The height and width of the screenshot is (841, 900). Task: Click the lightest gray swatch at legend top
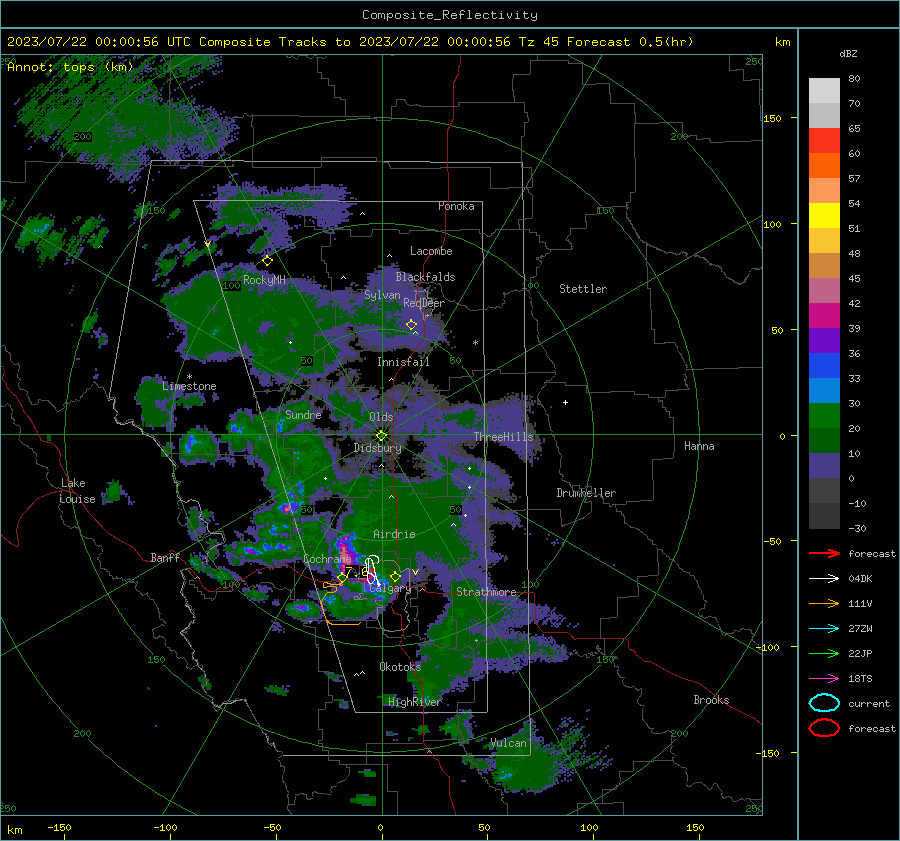pos(824,91)
